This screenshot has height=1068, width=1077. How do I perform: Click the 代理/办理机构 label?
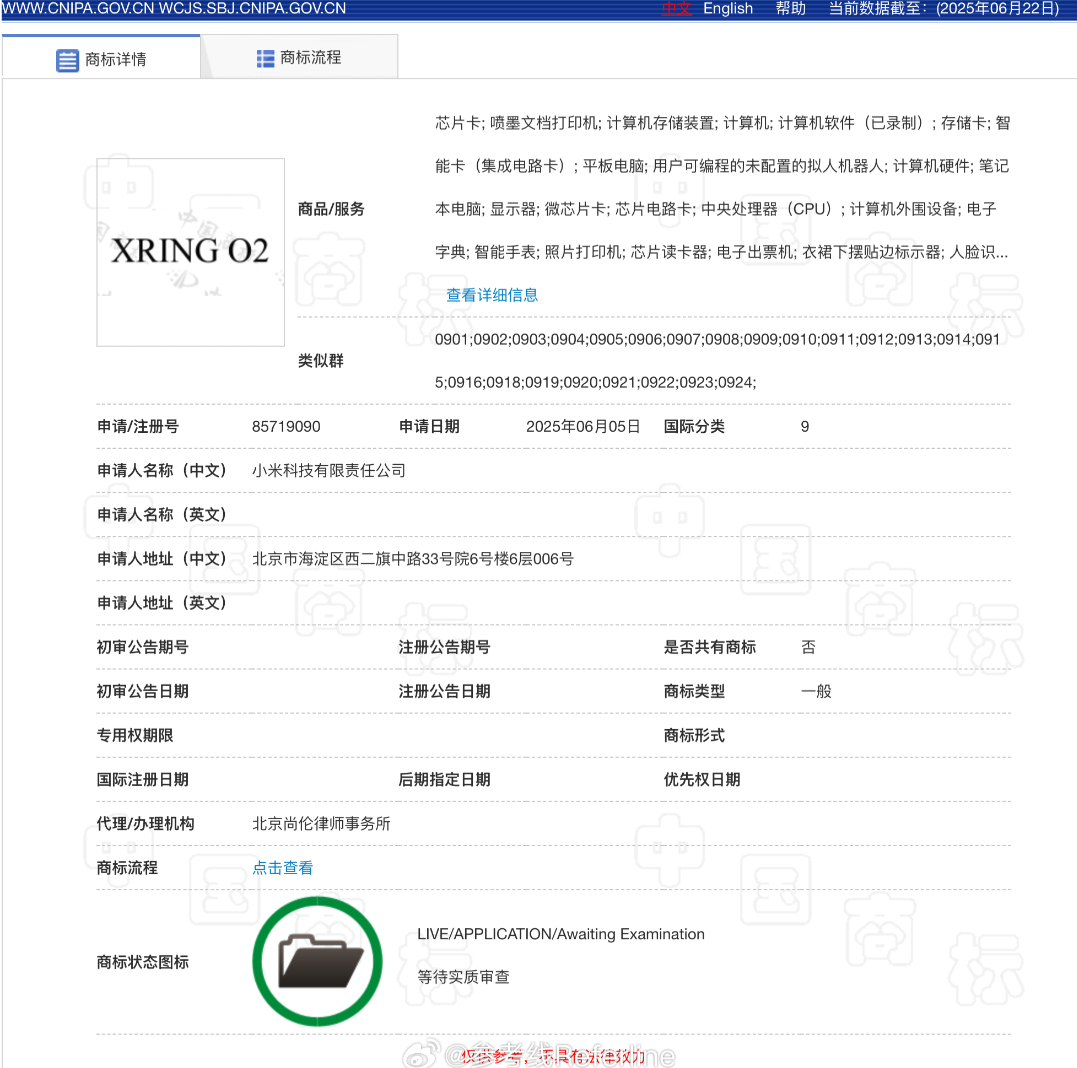[146, 823]
